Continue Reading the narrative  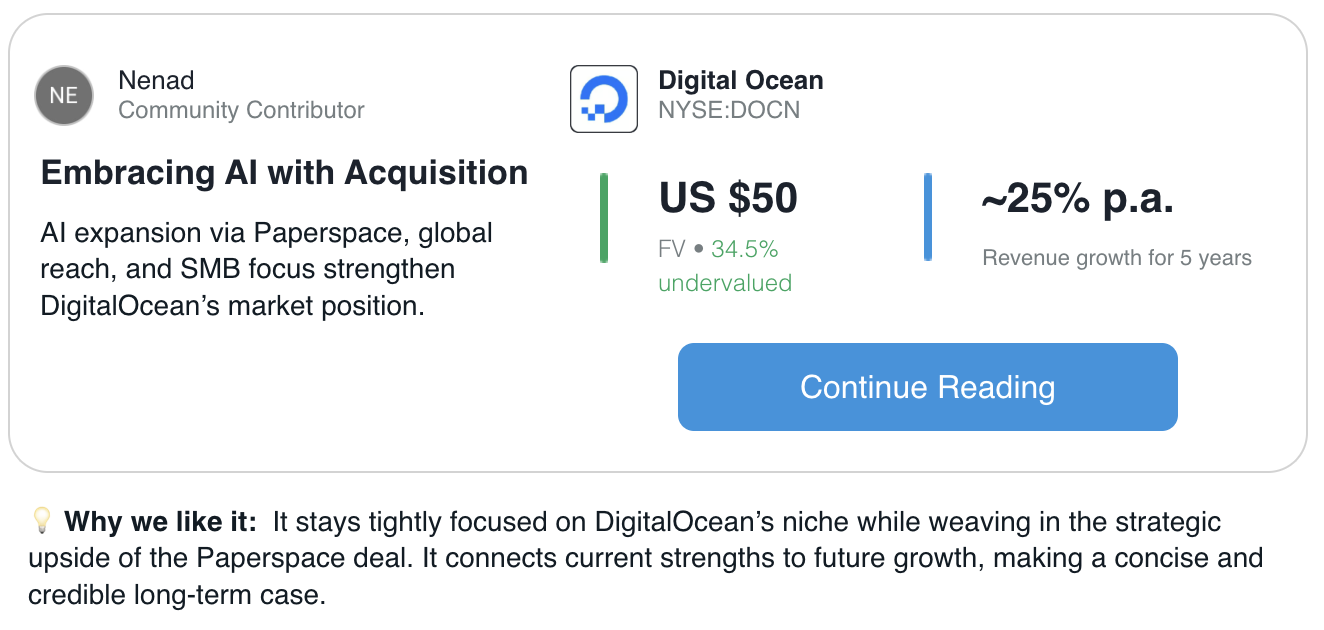[928, 387]
